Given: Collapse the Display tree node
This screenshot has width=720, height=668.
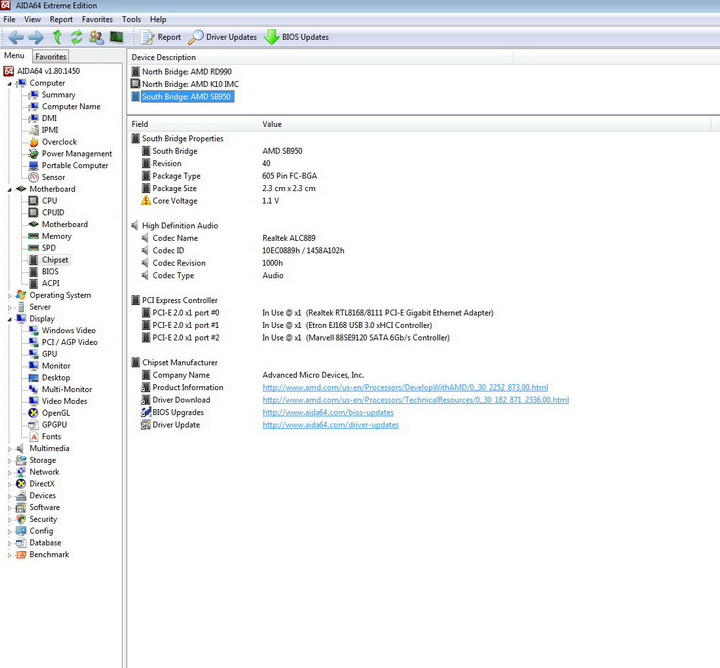Looking at the screenshot, I should tap(9, 319).
